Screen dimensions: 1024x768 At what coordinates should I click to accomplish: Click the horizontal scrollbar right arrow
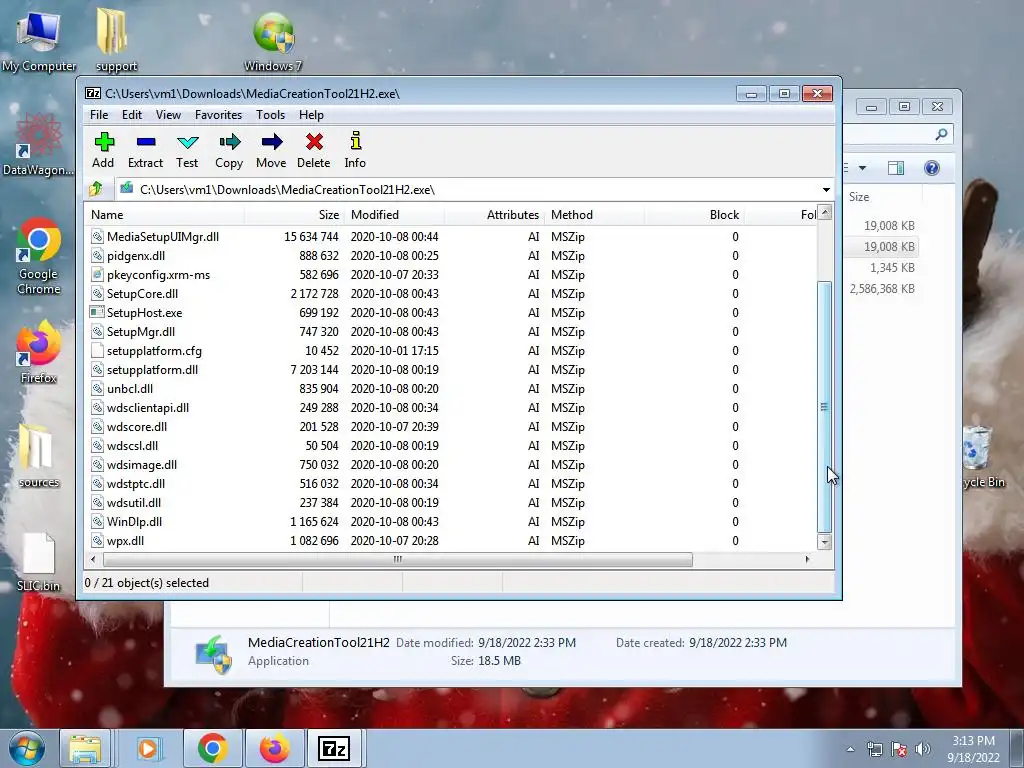[x=808, y=559]
